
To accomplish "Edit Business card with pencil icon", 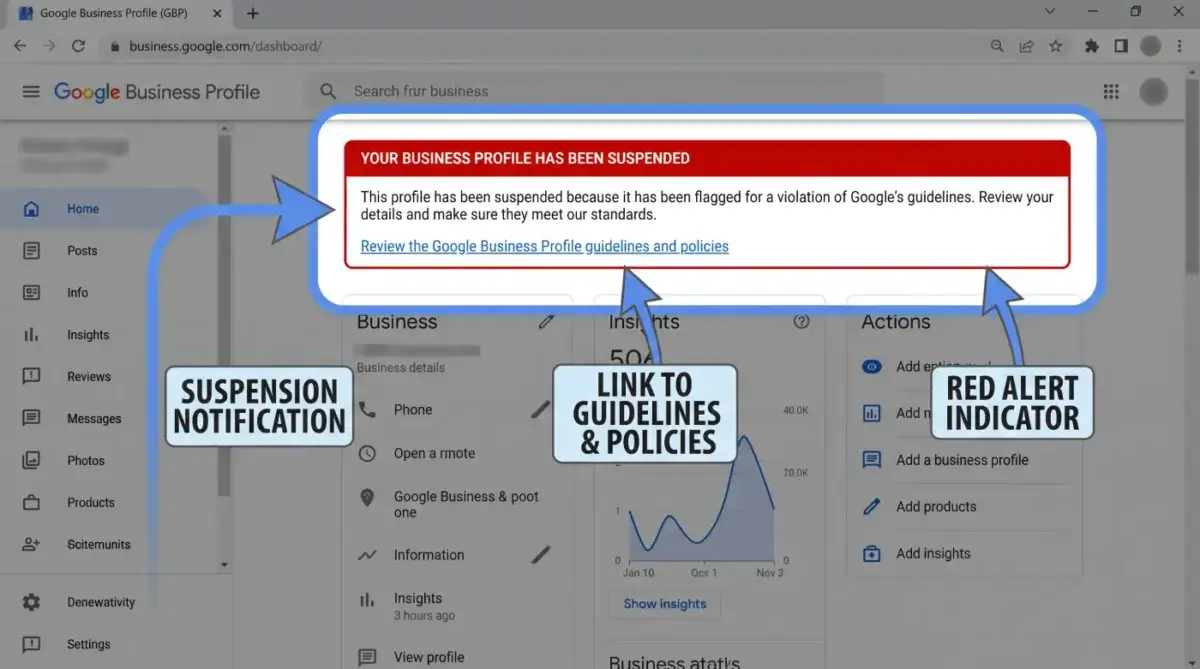I will (x=546, y=322).
